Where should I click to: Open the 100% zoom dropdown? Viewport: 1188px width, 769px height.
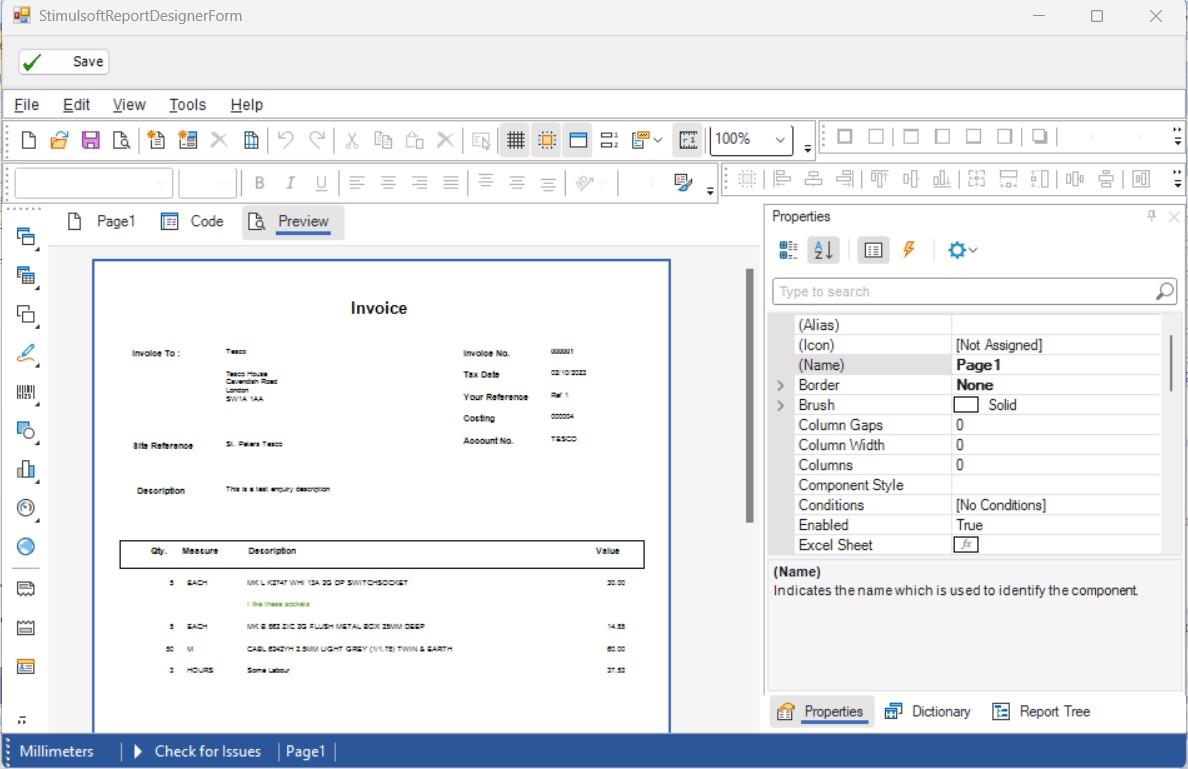[x=780, y=140]
